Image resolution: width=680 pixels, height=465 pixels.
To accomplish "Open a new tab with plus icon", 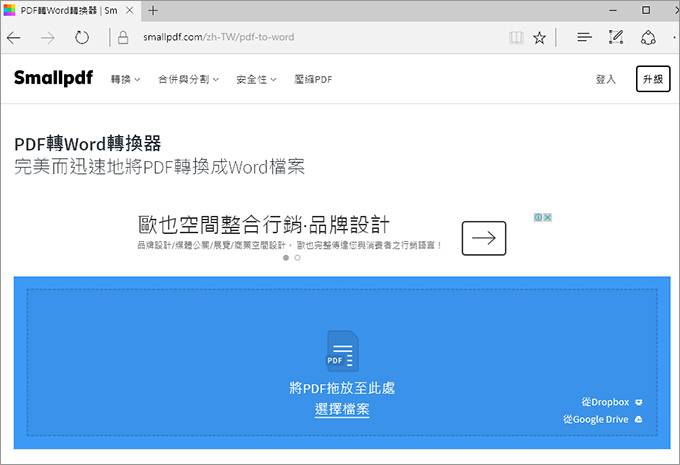I will pos(153,10).
